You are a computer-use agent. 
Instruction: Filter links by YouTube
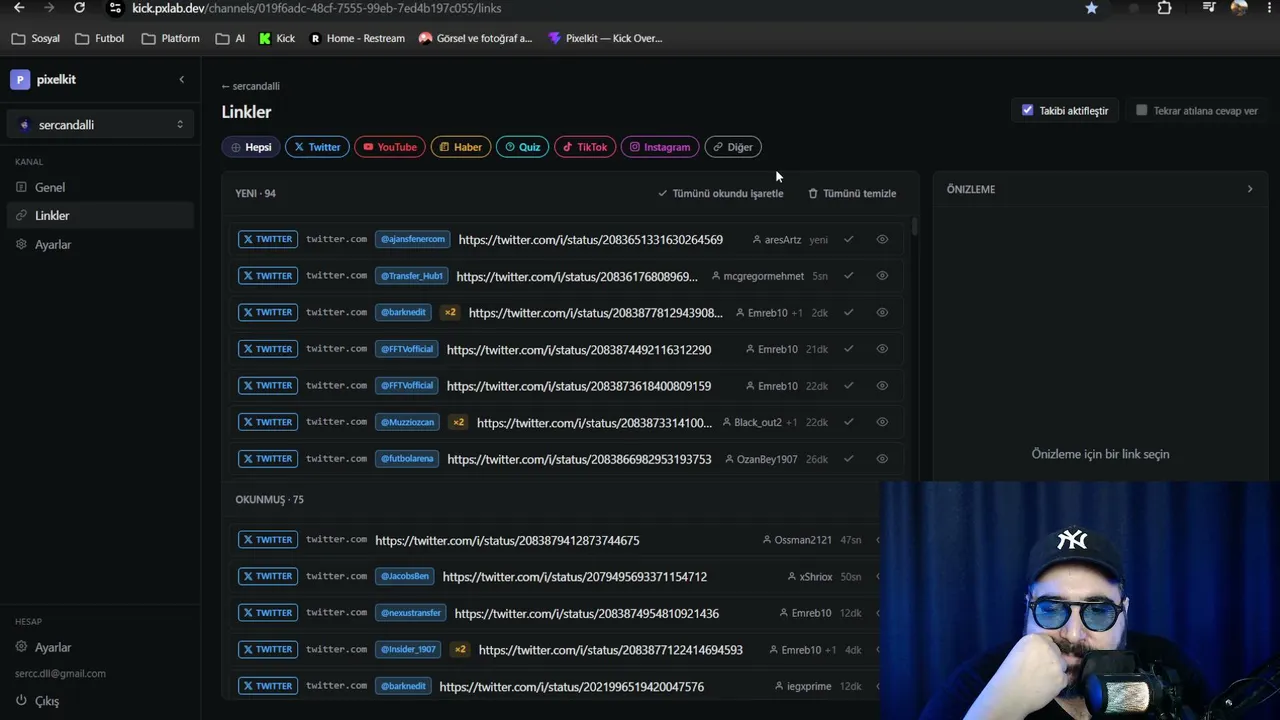[390, 147]
